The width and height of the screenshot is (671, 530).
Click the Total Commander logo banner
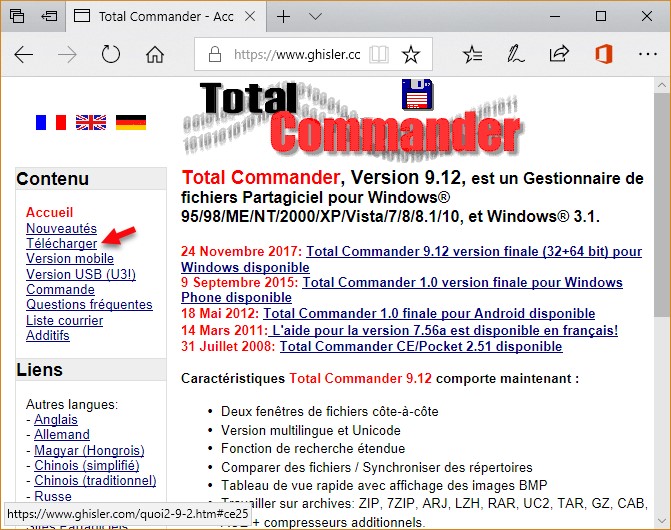click(x=353, y=120)
